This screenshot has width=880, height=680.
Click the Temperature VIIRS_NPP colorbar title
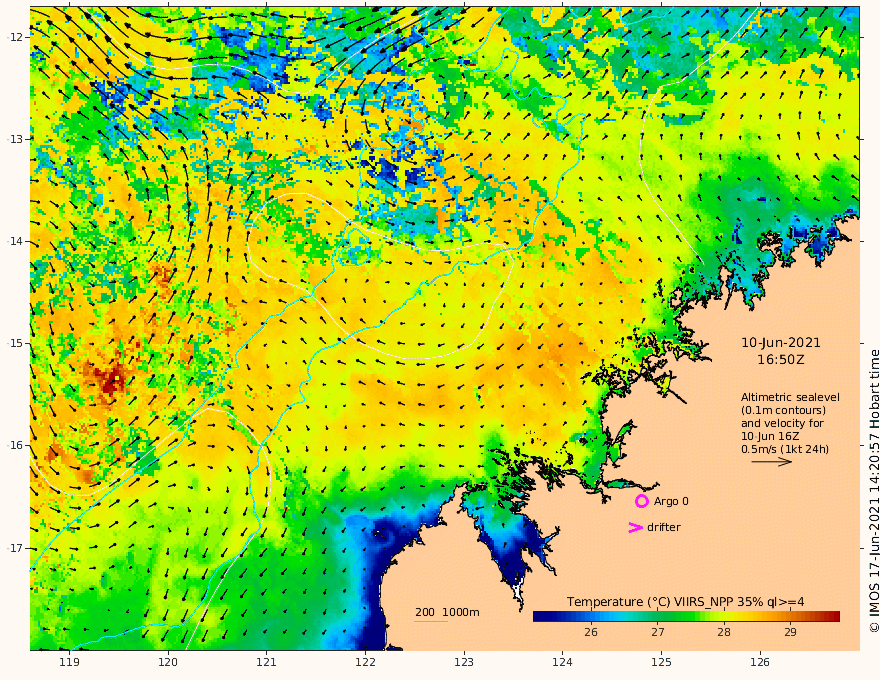(x=685, y=602)
